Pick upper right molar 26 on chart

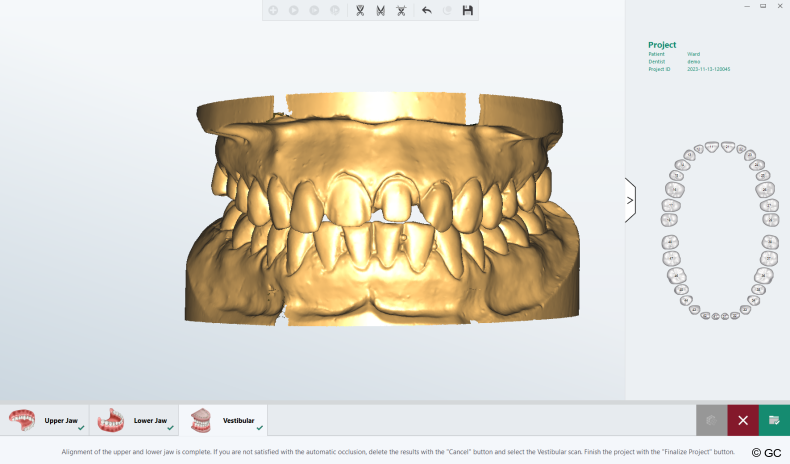pyautogui.click(x=765, y=189)
